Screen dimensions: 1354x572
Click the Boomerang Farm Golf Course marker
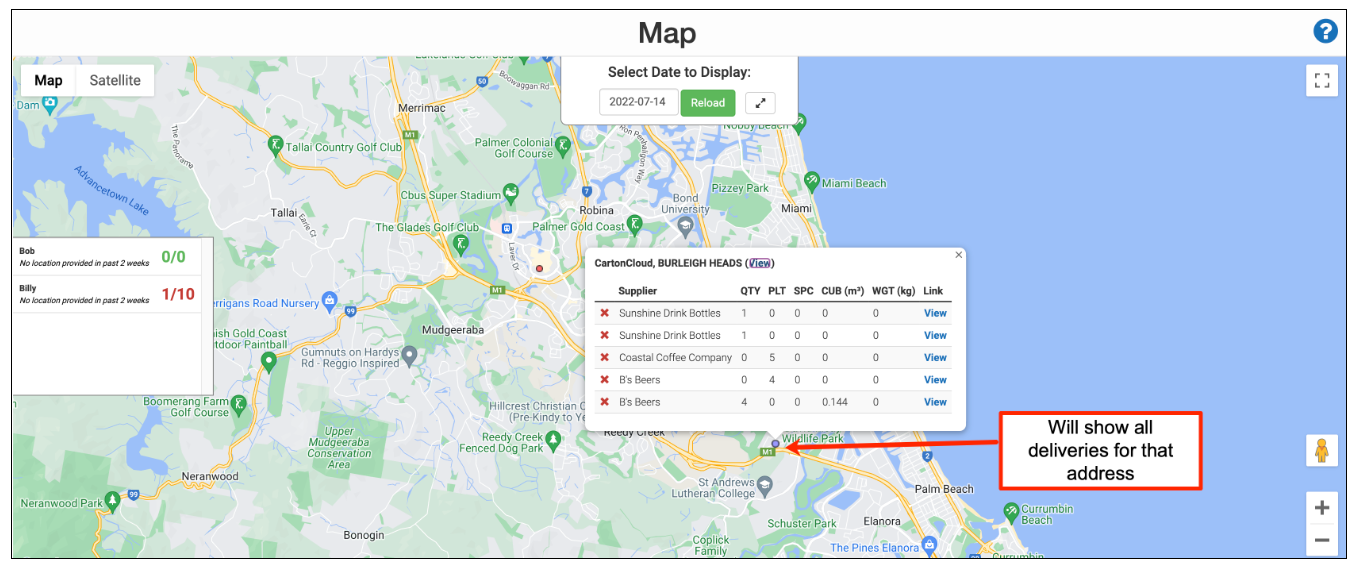(x=239, y=405)
